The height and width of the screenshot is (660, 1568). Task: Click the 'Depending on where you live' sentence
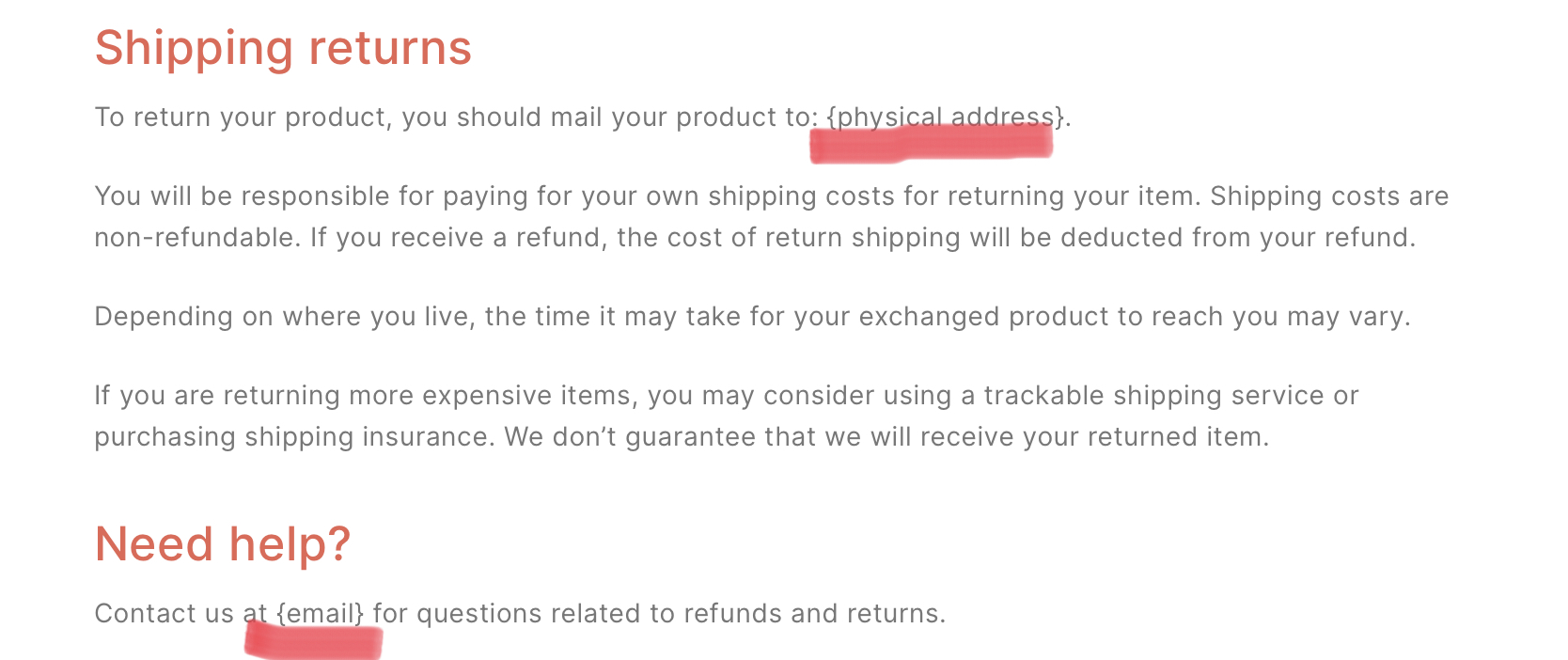[752, 317]
